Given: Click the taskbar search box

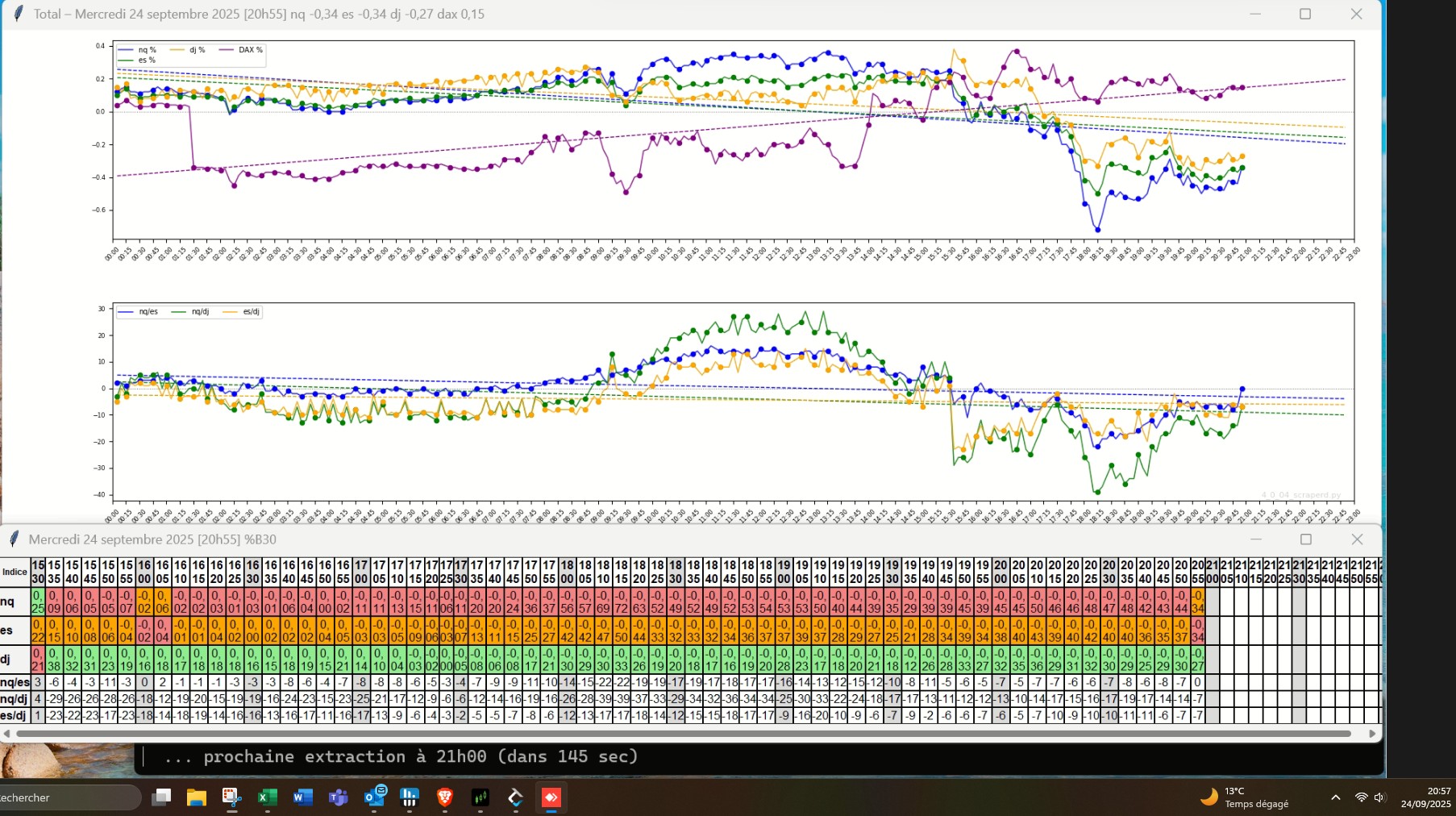Looking at the screenshot, I should point(69,797).
